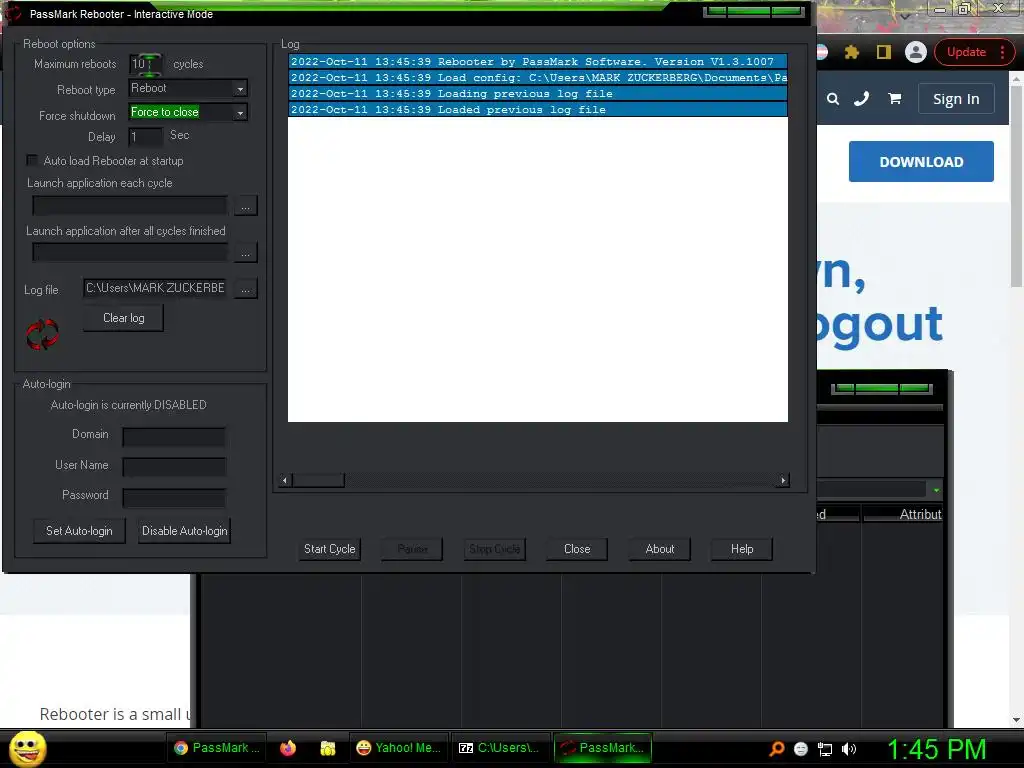Image resolution: width=1024 pixels, height=768 pixels.
Task: Click the smiley face tray icon
Action: [x=801, y=749]
